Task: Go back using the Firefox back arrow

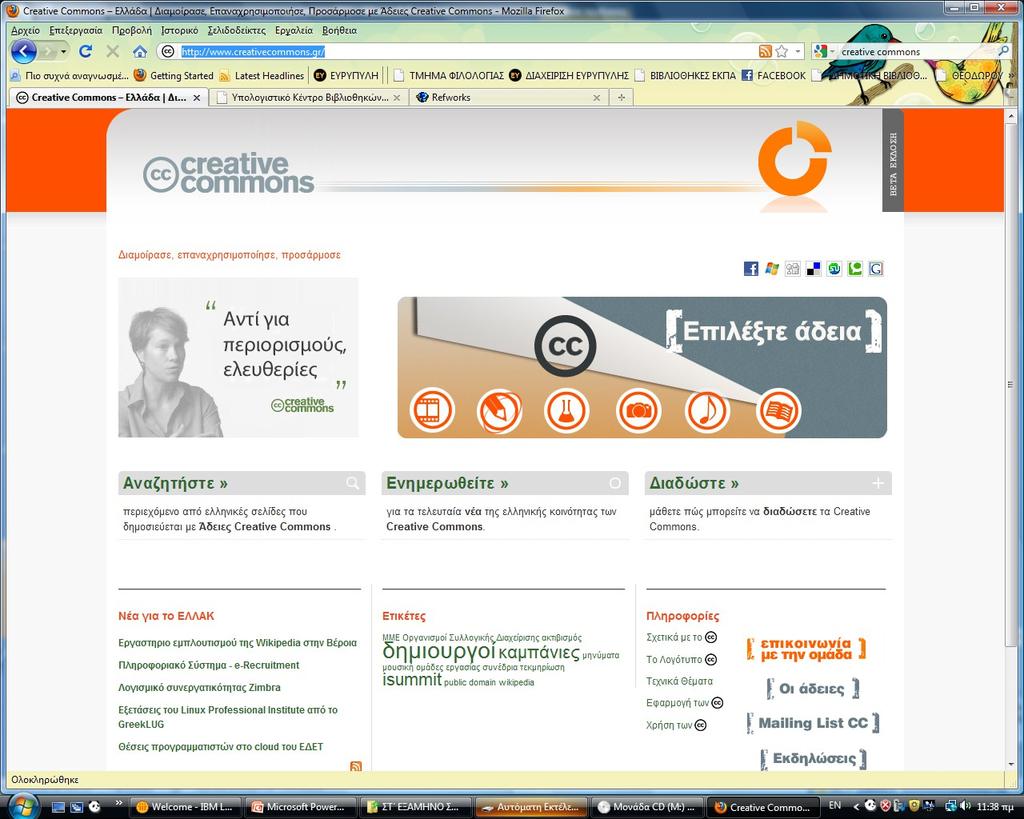Action: [24, 51]
